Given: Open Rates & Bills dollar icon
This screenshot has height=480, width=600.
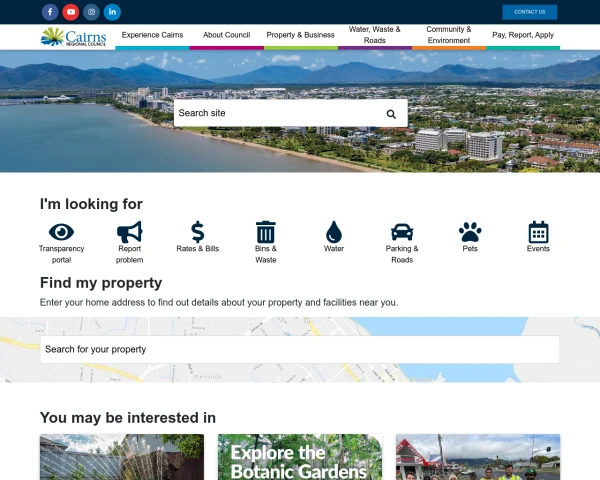Looking at the screenshot, I should 197,232.
